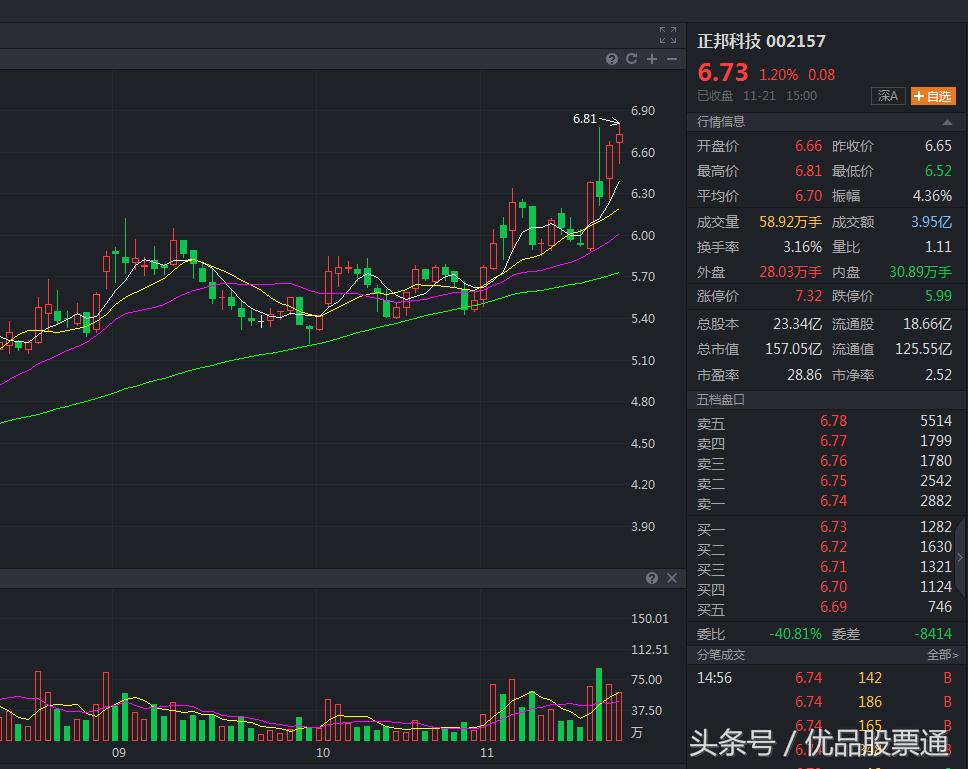Image resolution: width=968 pixels, height=769 pixels.
Task: Collapse the 行情信息 panel with its arrow
Action: [946, 121]
